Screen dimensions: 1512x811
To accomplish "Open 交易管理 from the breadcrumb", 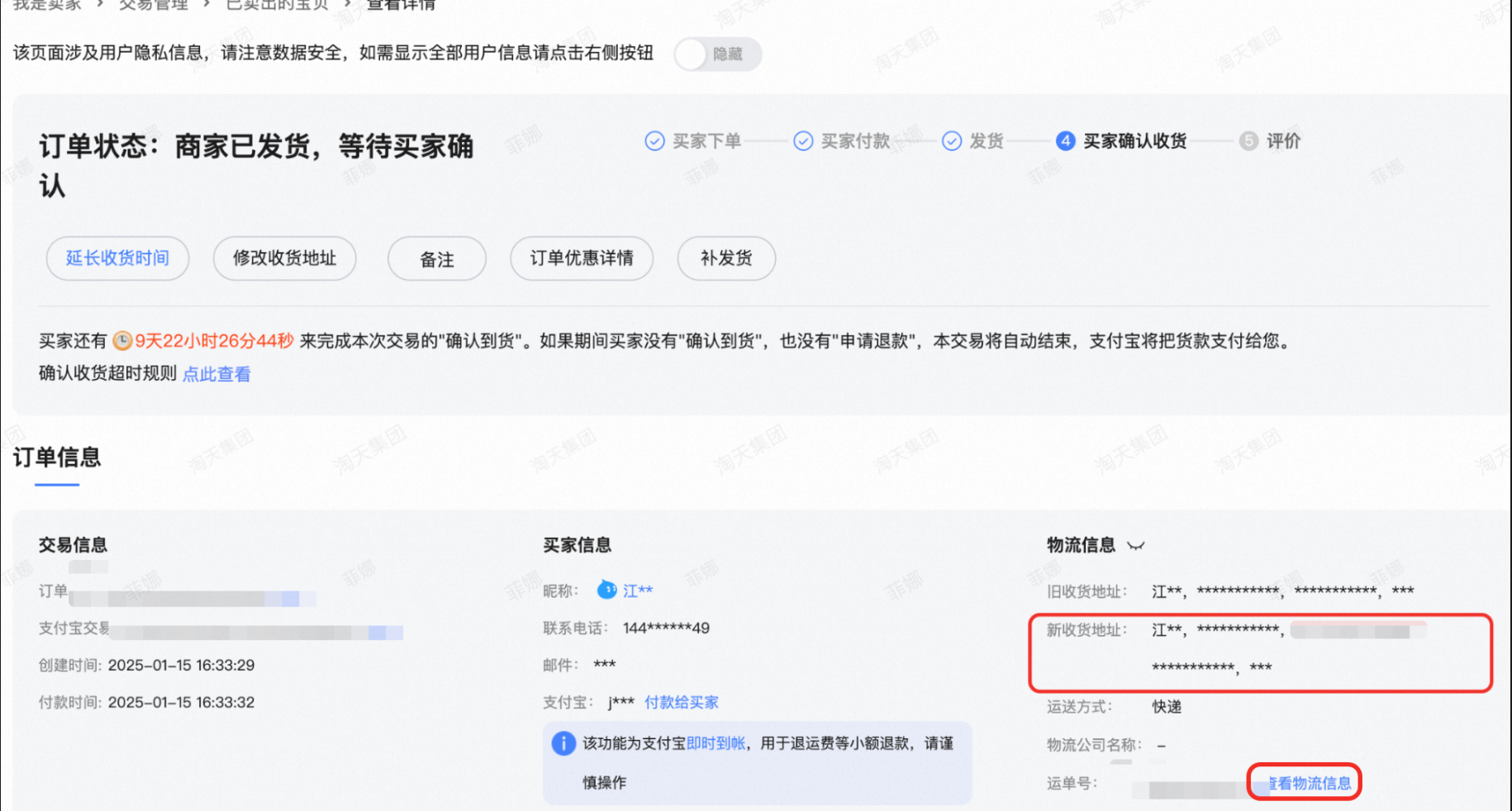I will point(154,5).
